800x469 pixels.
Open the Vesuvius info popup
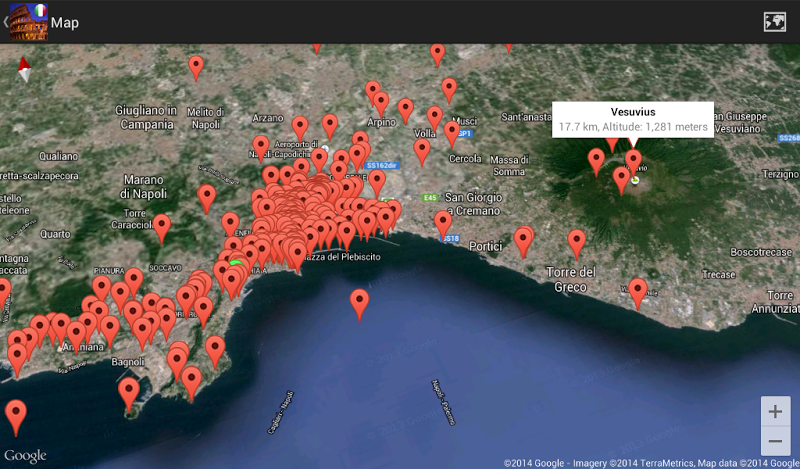coord(633,119)
